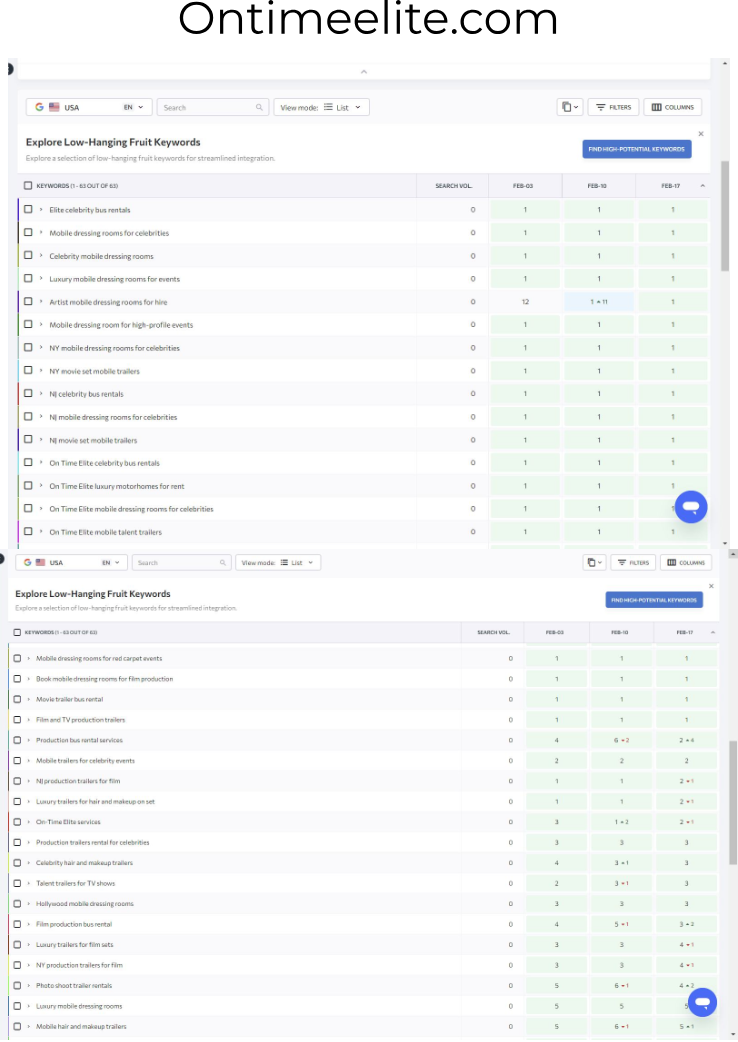Tick checkbox for Celebrity mobile dressing rooms
The width and height of the screenshot is (738, 1042).
pos(28,255)
